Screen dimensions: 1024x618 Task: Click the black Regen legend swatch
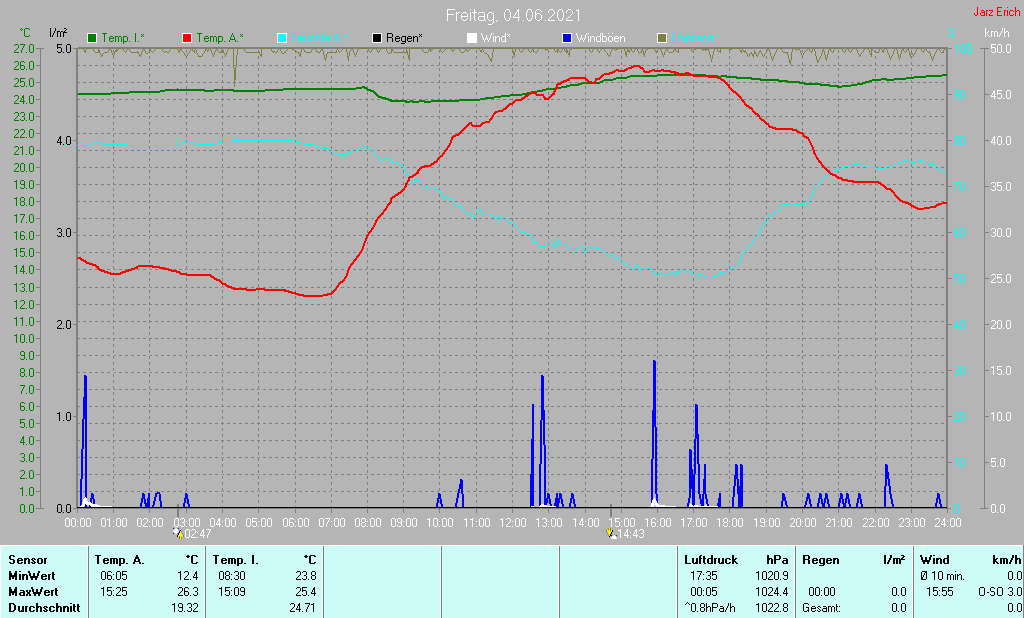tap(376, 38)
